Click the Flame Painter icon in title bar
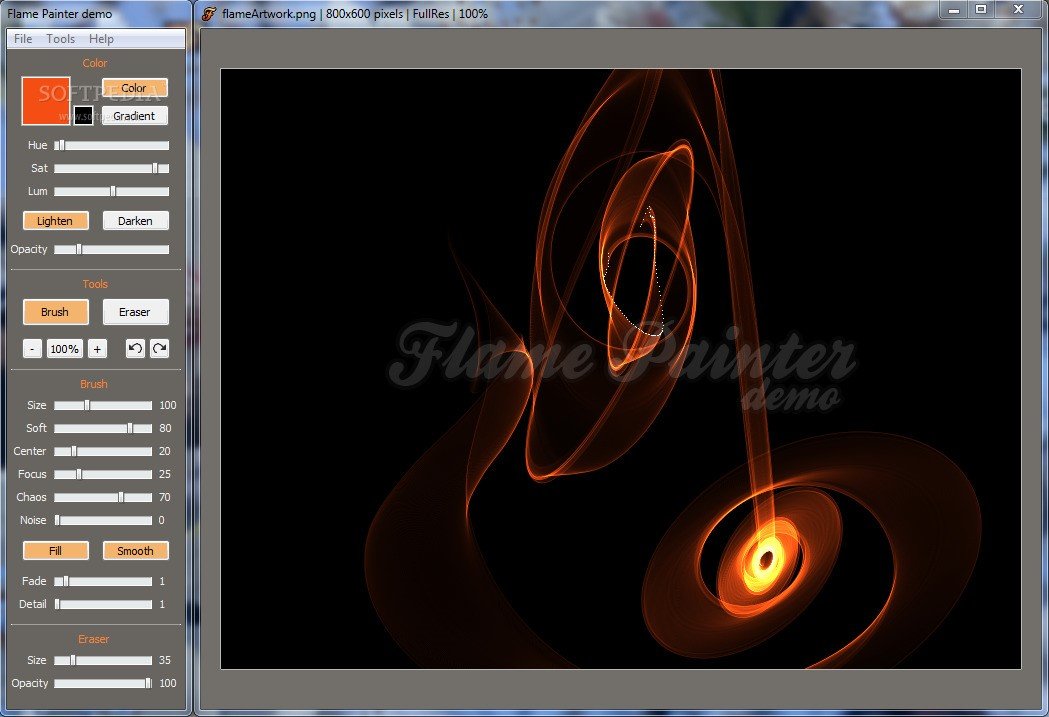1049x717 pixels. (209, 13)
